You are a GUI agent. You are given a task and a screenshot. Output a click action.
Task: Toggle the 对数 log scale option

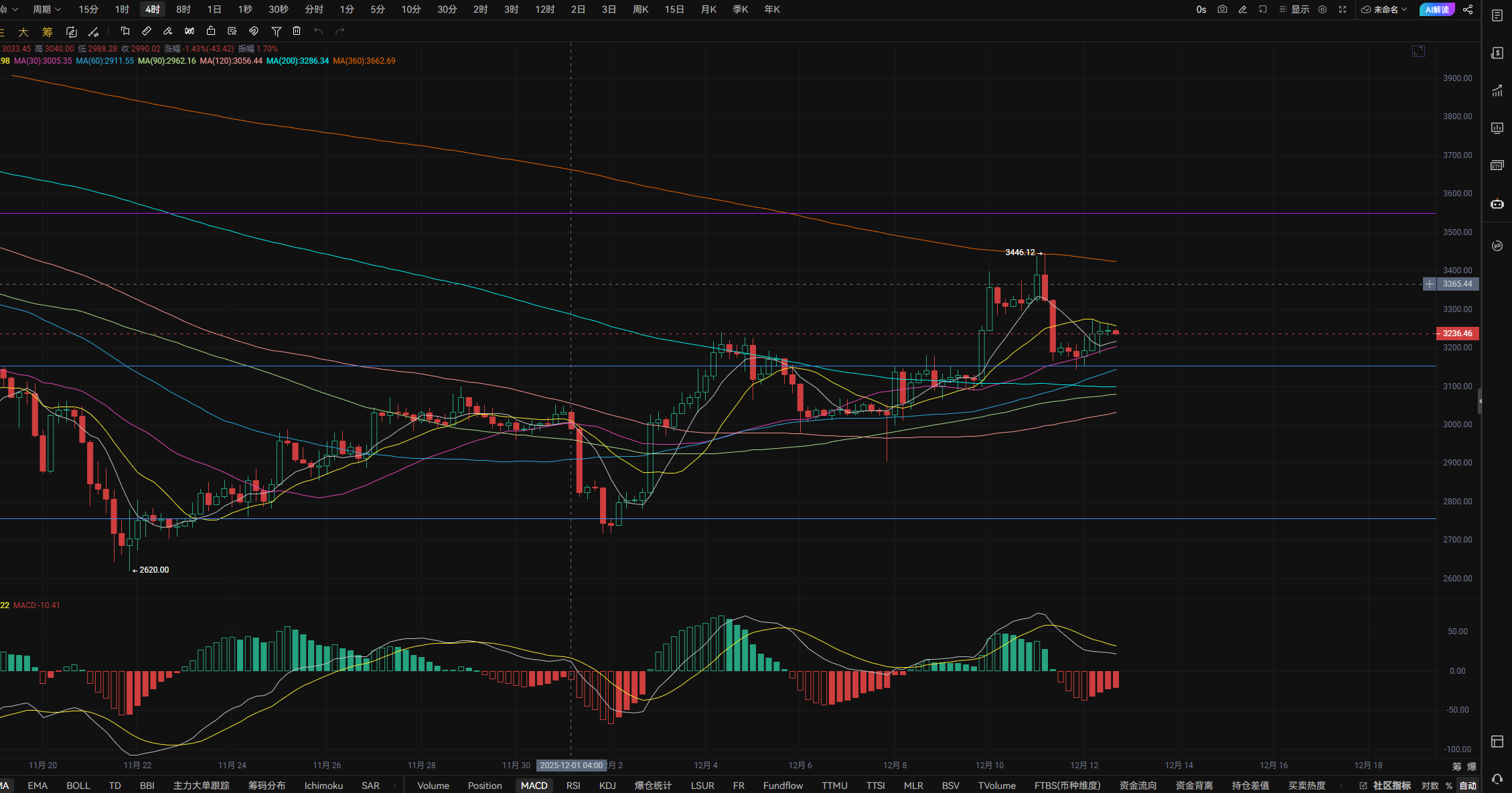coord(1430,786)
